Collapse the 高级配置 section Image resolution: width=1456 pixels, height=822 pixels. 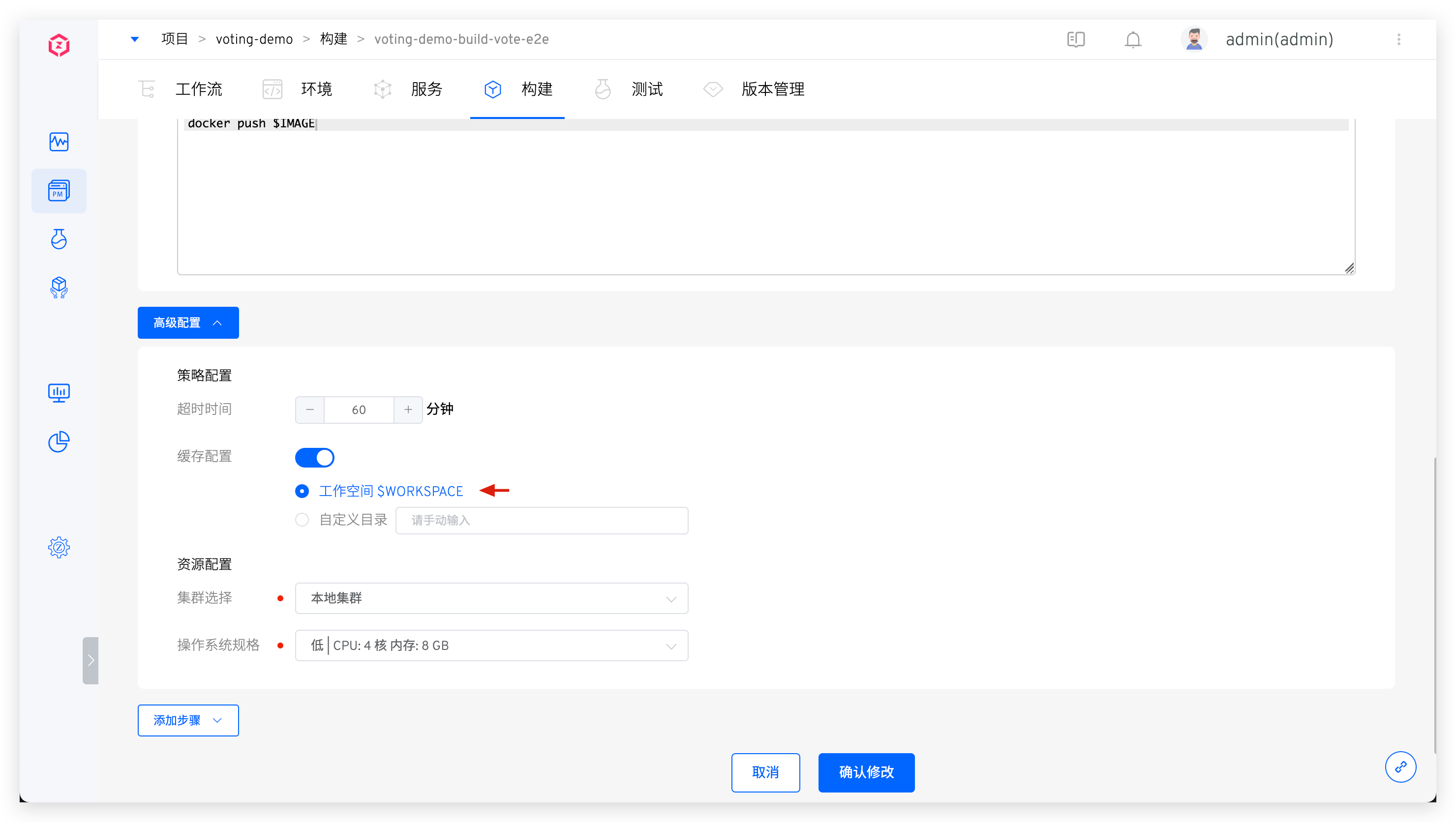[187, 323]
